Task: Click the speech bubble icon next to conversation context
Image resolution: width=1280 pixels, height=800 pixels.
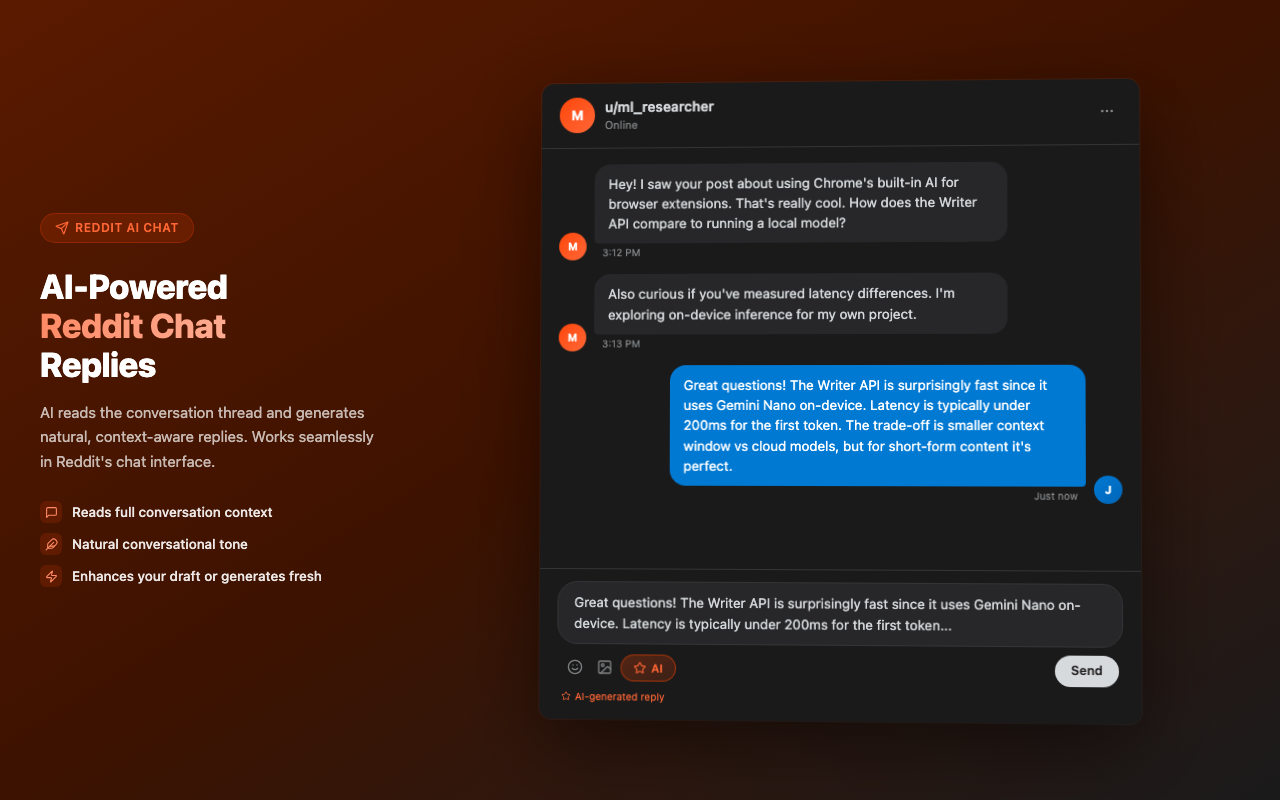Action: 51,512
